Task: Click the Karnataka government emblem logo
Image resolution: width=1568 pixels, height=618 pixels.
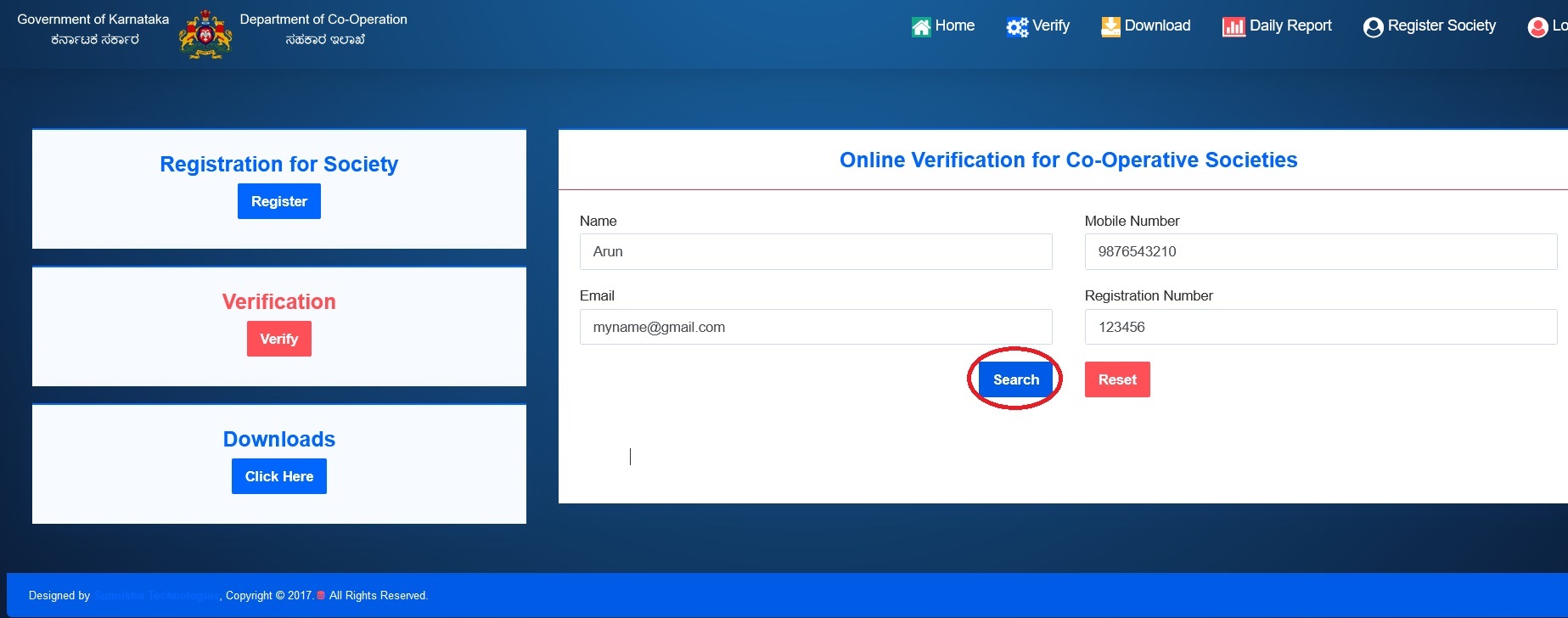Action: (205, 34)
